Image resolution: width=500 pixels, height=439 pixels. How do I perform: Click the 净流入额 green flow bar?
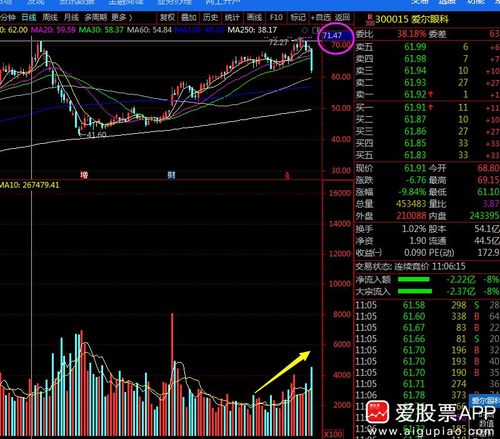click(x=414, y=279)
